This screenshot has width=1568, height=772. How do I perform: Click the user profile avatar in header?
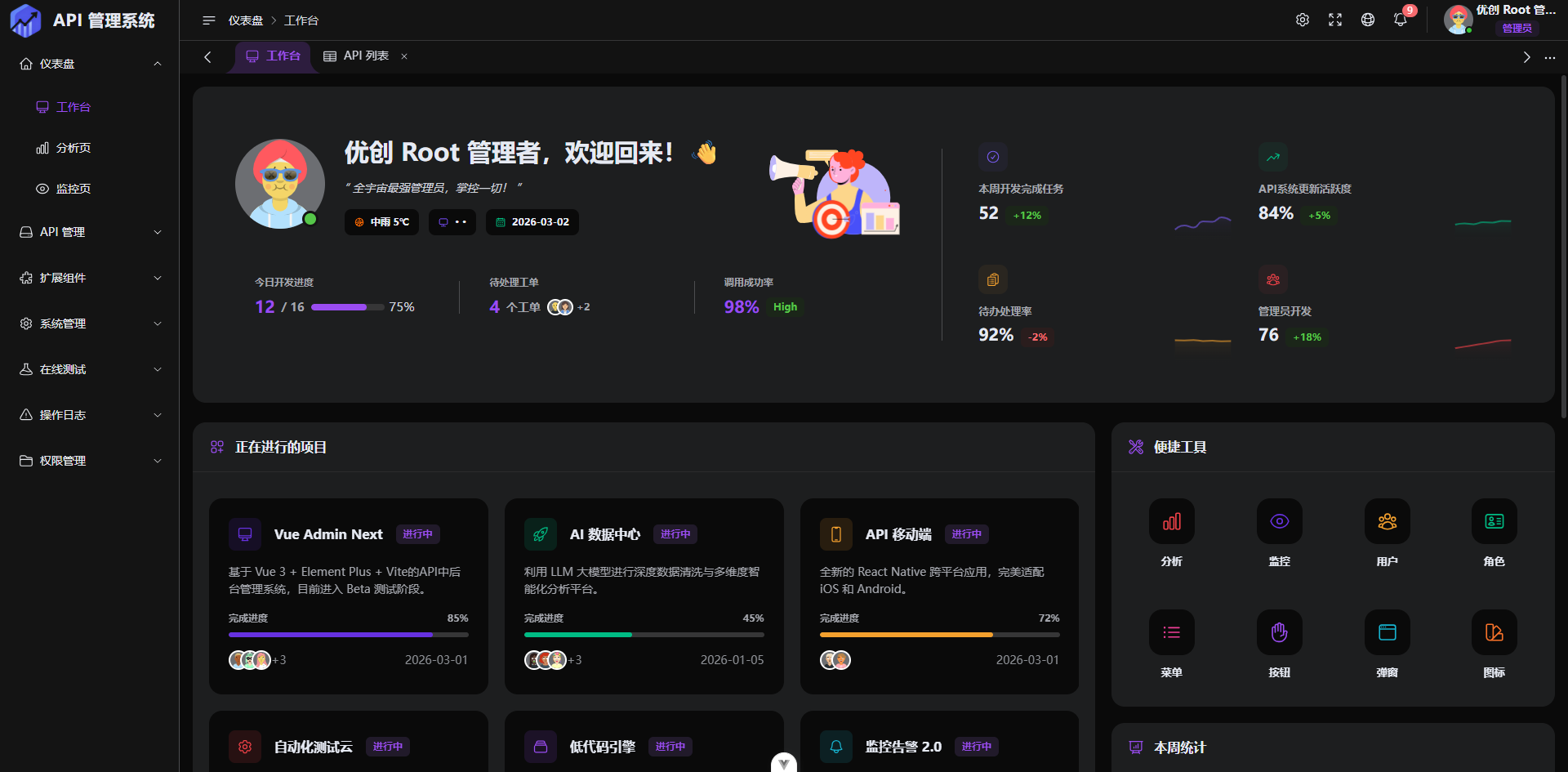(x=1458, y=20)
